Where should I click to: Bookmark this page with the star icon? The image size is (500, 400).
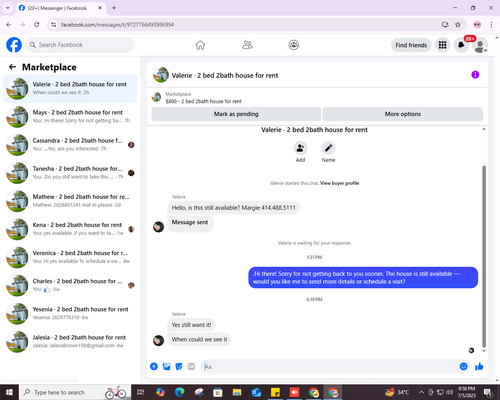tap(458, 25)
